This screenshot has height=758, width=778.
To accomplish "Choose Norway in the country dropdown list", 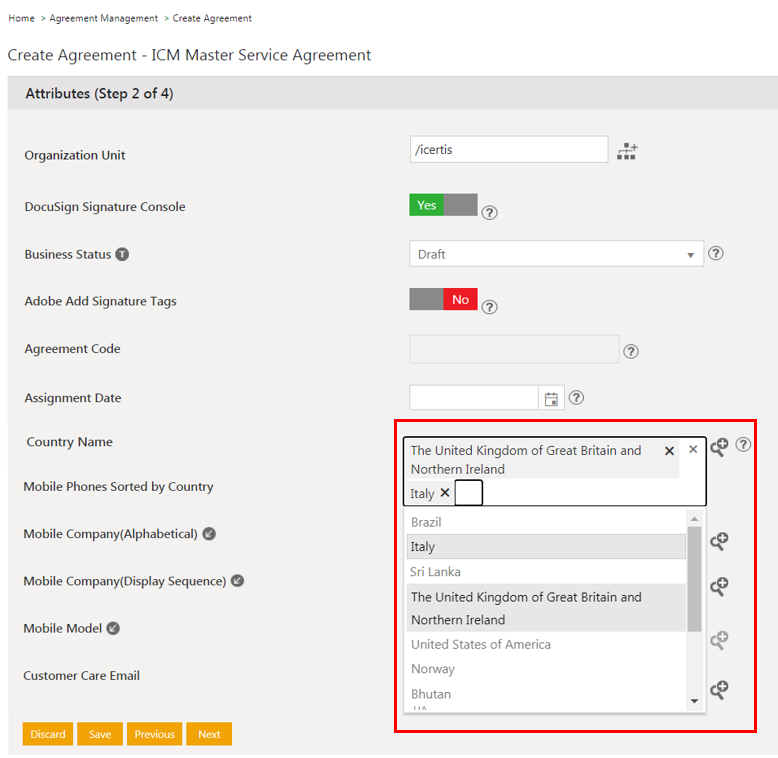I will [433, 669].
